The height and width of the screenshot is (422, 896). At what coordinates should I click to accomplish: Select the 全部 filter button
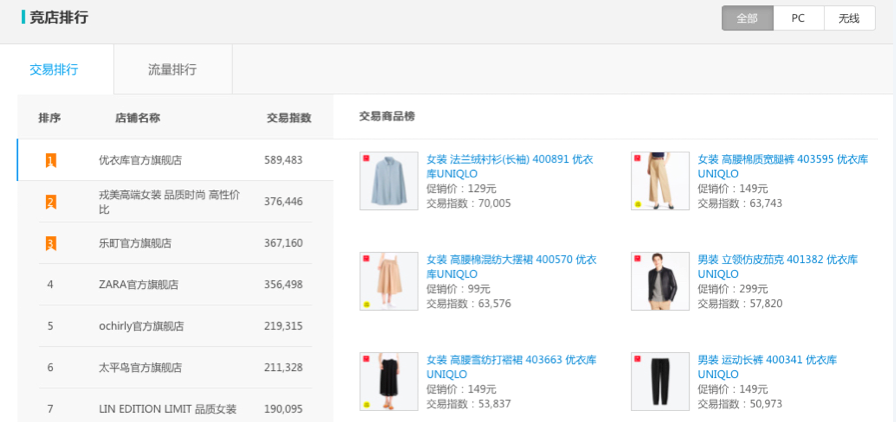[x=747, y=18]
